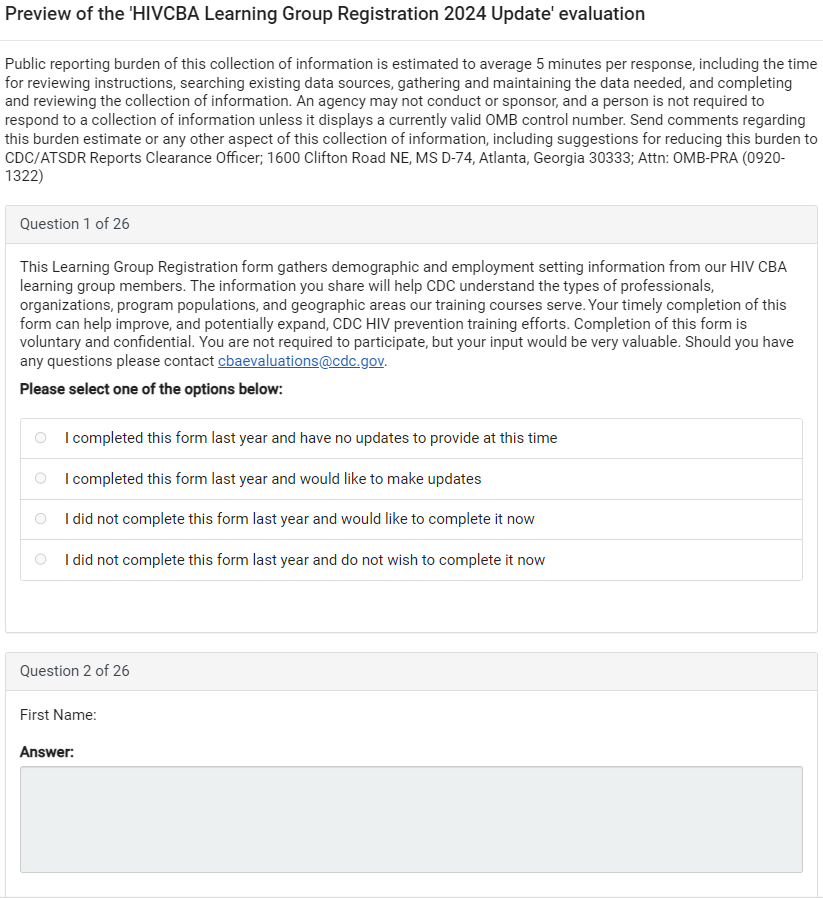Screen dimensions: 823x898
Task: Click option text "did not complete this form last year and do not wish"
Action: click(305, 560)
